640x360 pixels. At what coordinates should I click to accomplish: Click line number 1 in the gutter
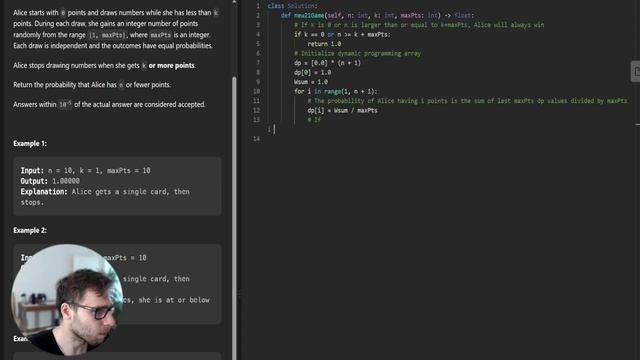[258, 6]
